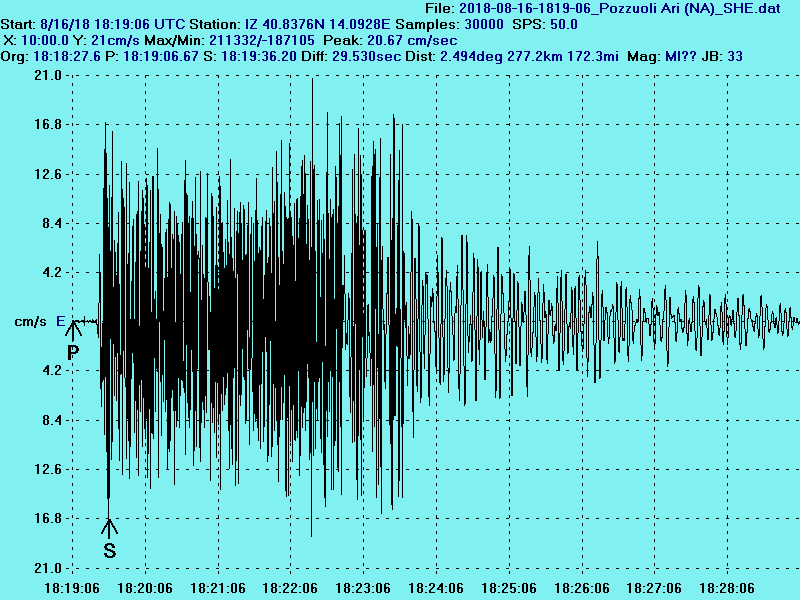The width and height of the screenshot is (800, 600).
Task: Click the origin time 18:18:27.6
Action: 67,57
